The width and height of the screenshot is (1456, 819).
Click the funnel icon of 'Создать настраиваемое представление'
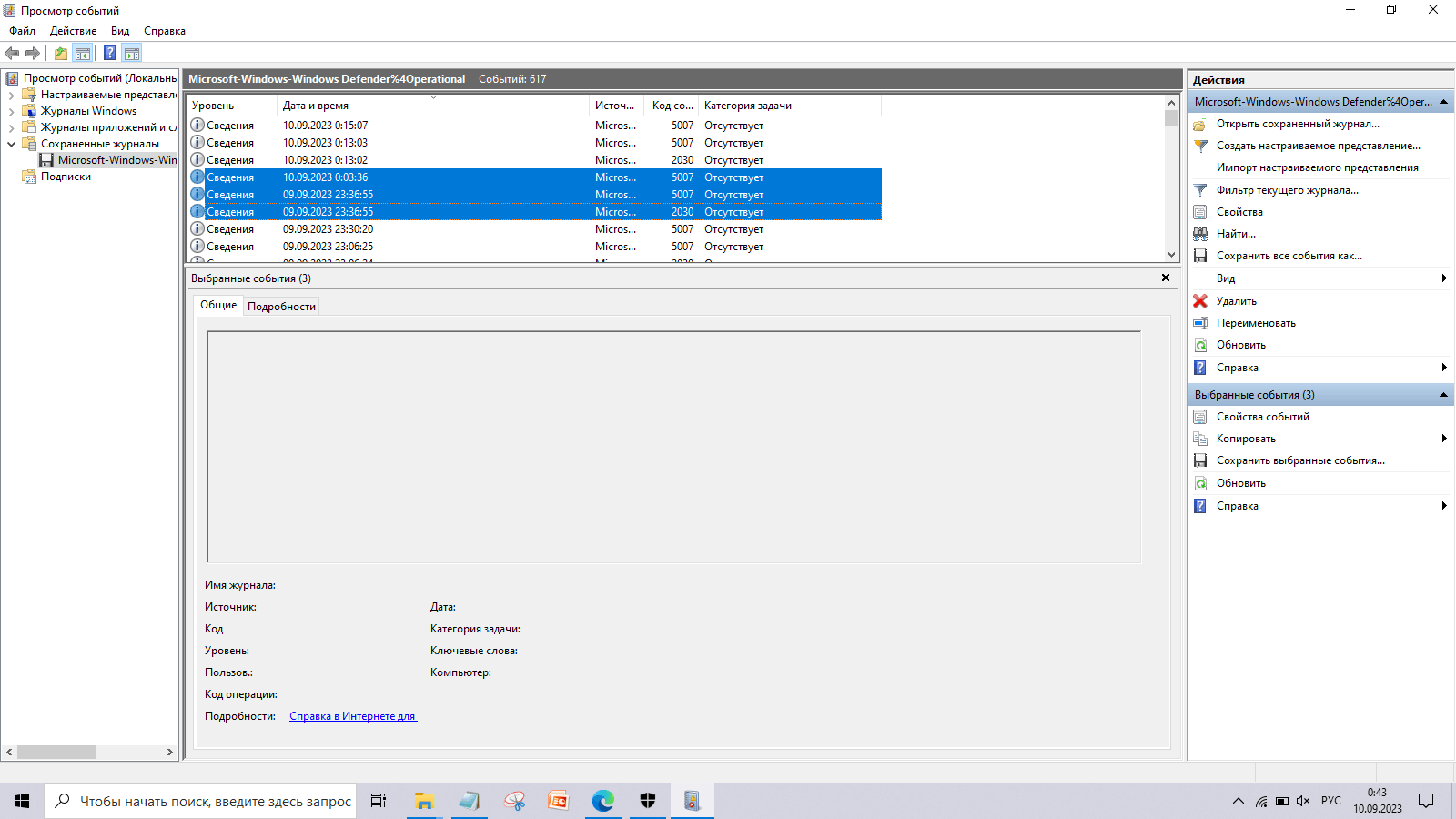click(1200, 146)
